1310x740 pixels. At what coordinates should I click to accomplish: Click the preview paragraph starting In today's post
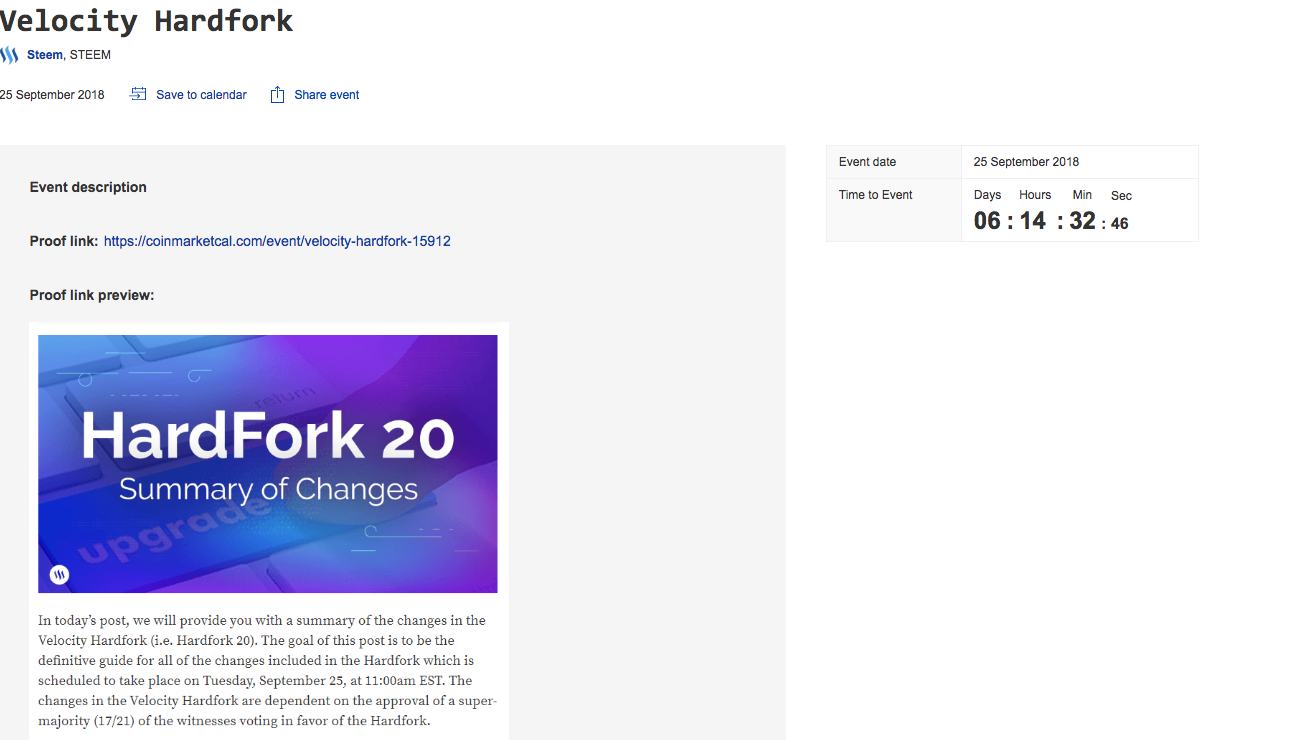(268, 670)
